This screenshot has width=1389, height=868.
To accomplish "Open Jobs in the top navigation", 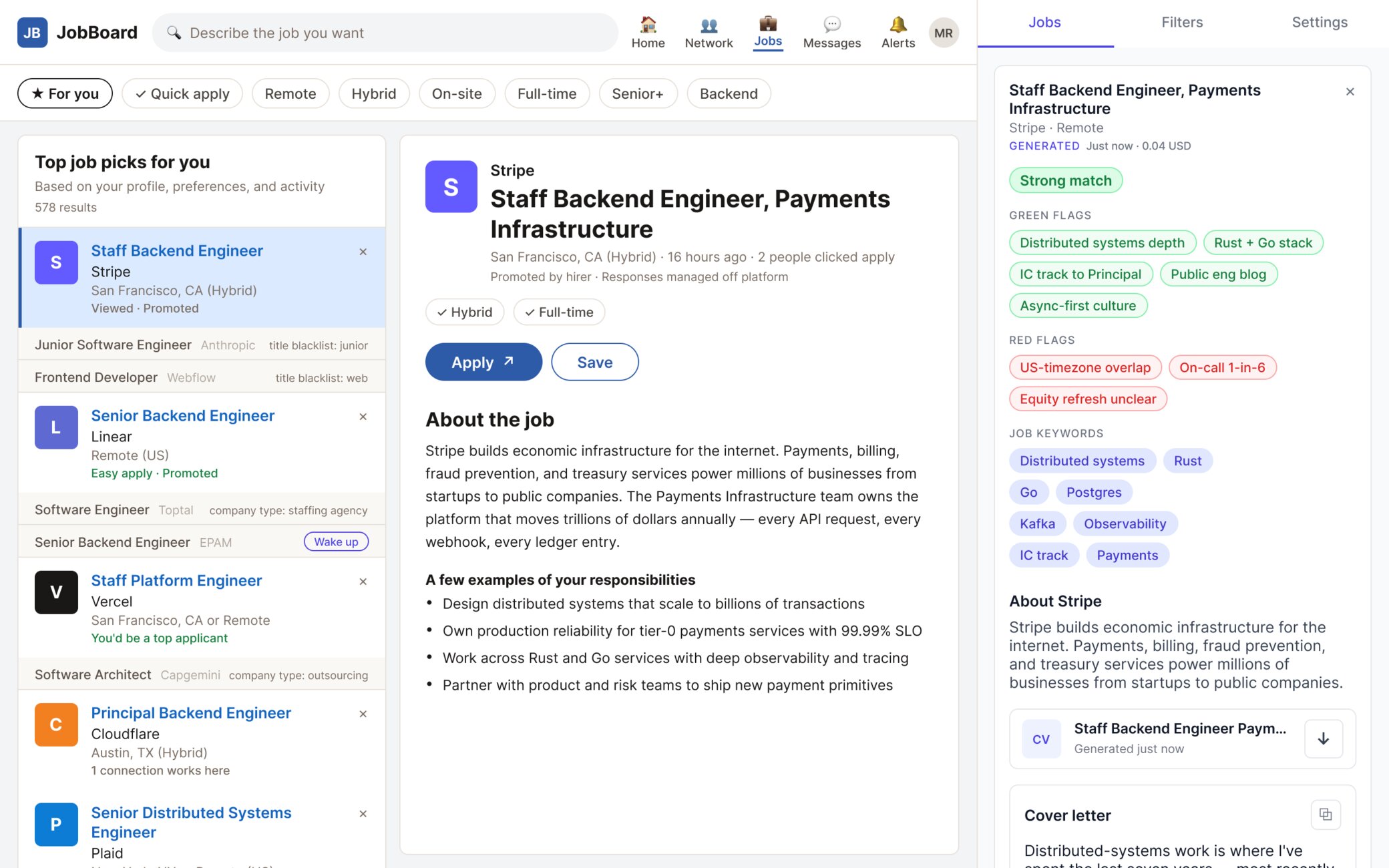I will click(768, 33).
